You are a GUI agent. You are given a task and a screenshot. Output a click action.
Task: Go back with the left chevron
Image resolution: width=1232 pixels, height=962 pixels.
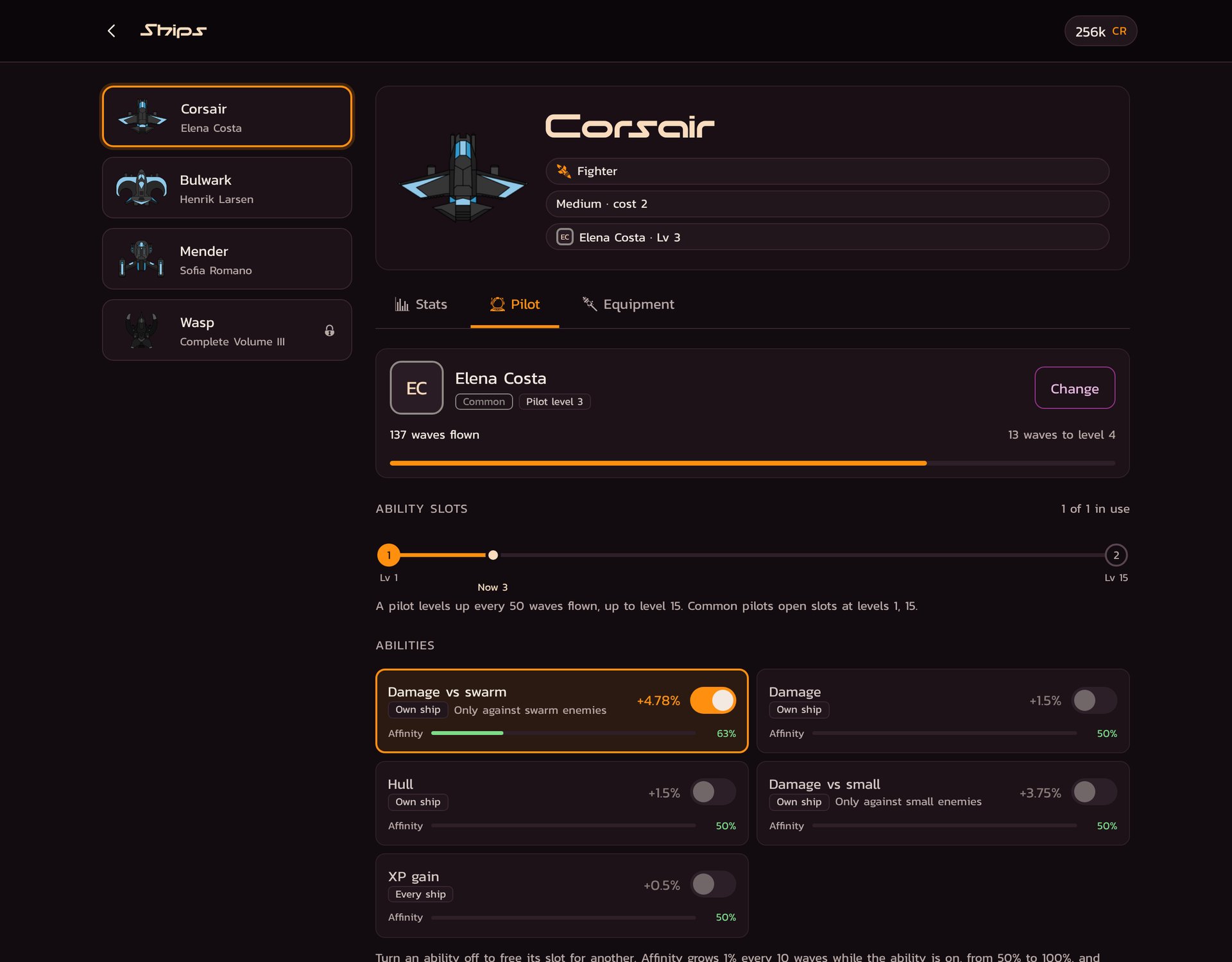tap(112, 31)
